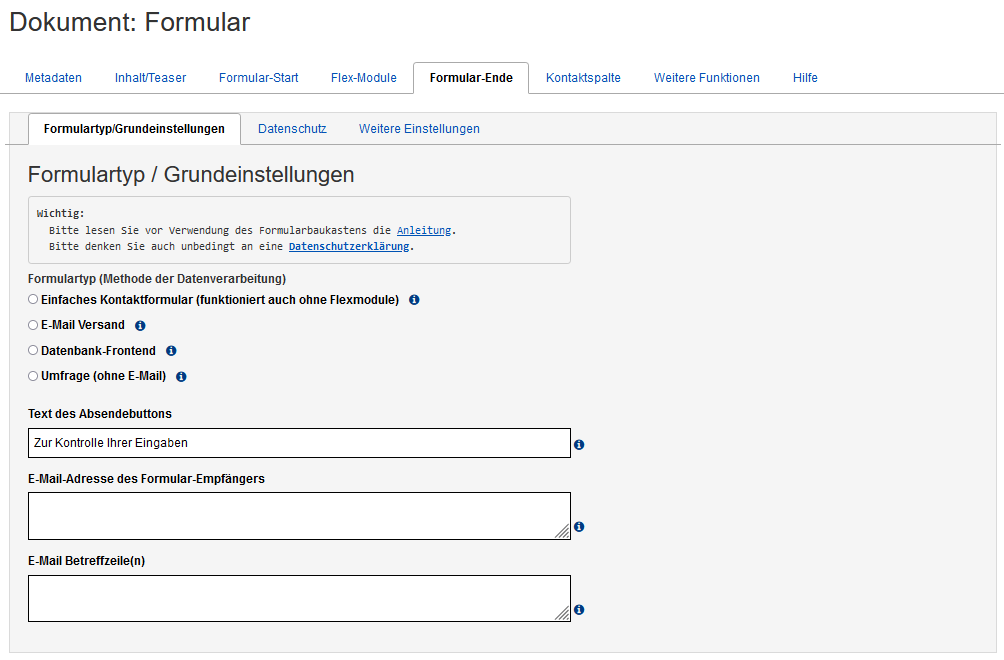Viewport: 1004px width, 660px height.
Task: Open the Anleitung link
Action: pos(423,230)
